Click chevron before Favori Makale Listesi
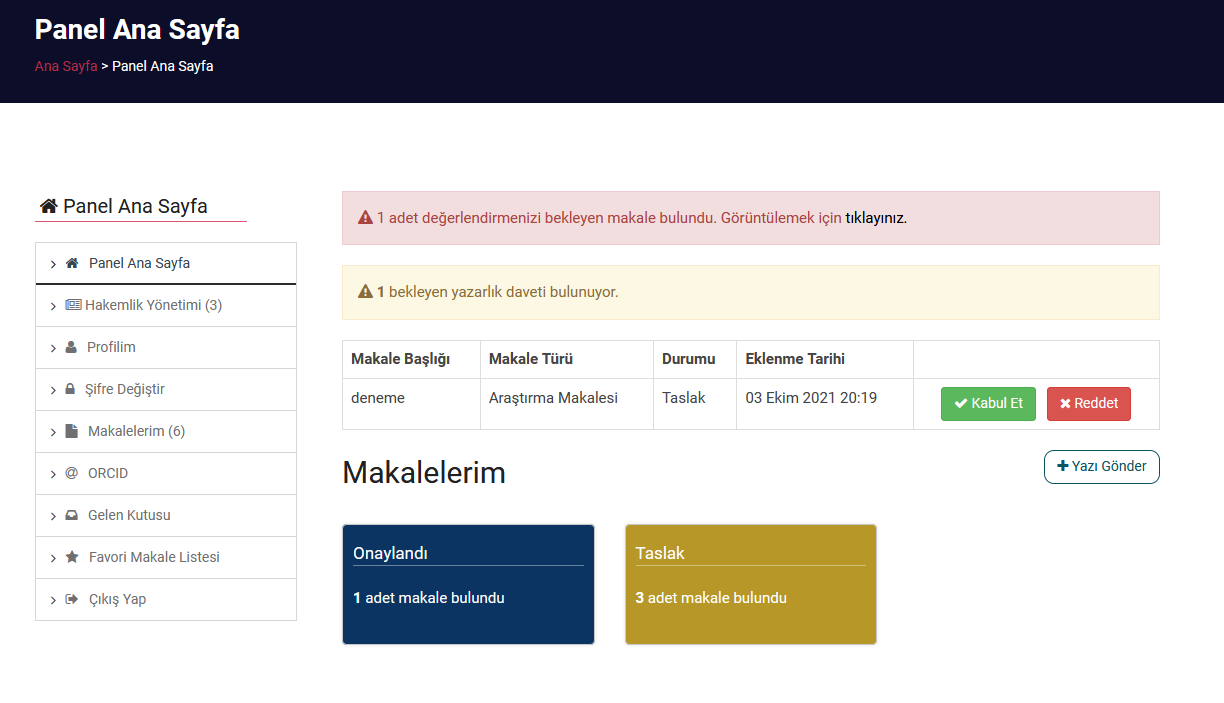 coord(53,558)
